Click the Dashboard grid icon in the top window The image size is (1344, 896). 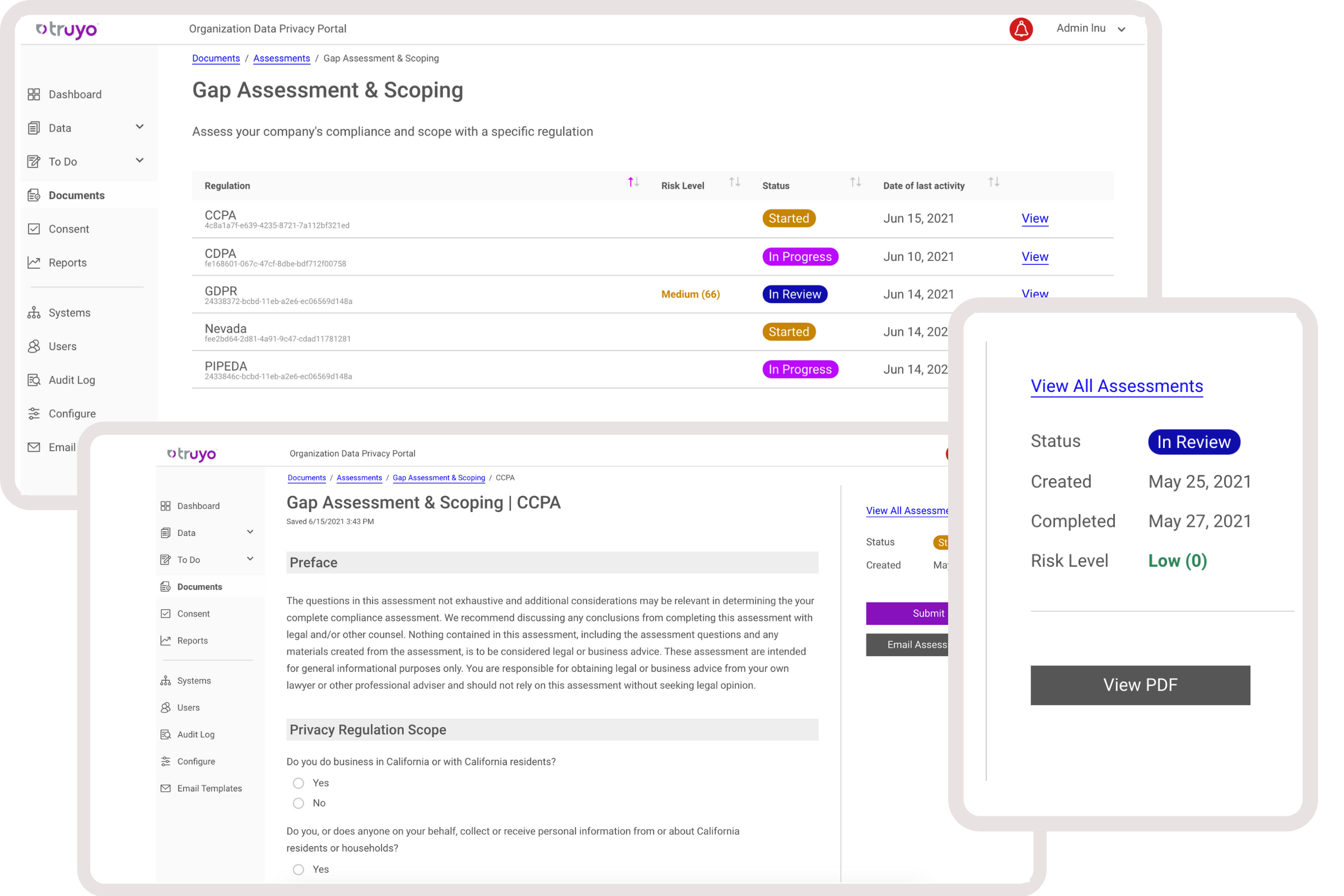coord(34,94)
